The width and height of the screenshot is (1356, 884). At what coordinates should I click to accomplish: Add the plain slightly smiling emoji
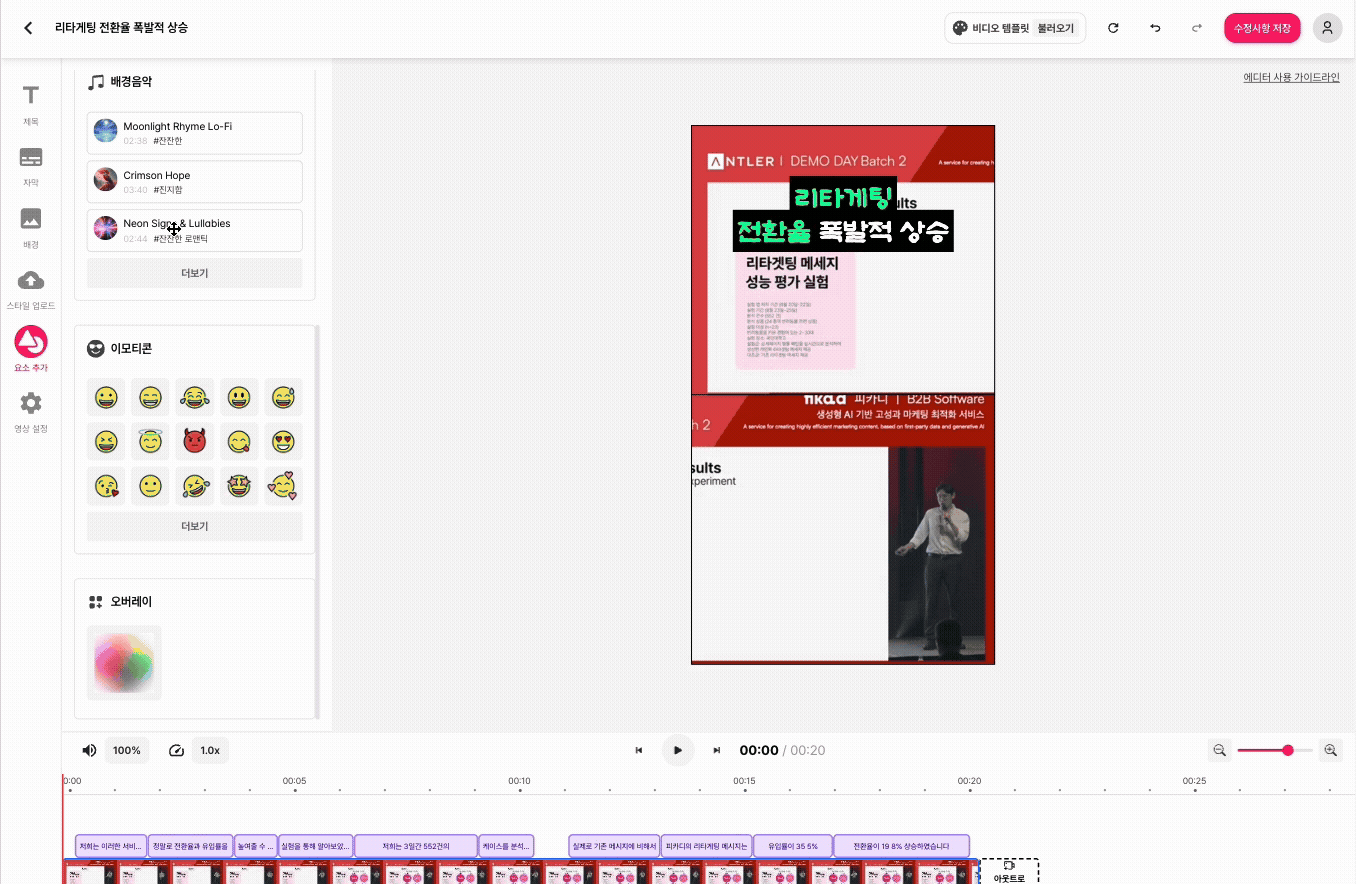[x=150, y=486]
